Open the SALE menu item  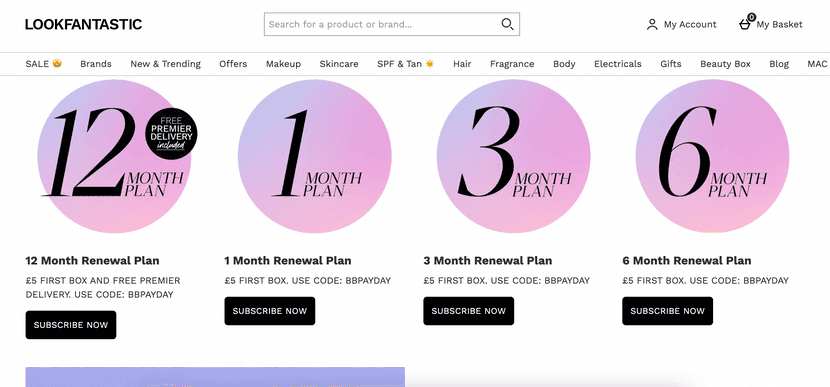click(x=43, y=64)
